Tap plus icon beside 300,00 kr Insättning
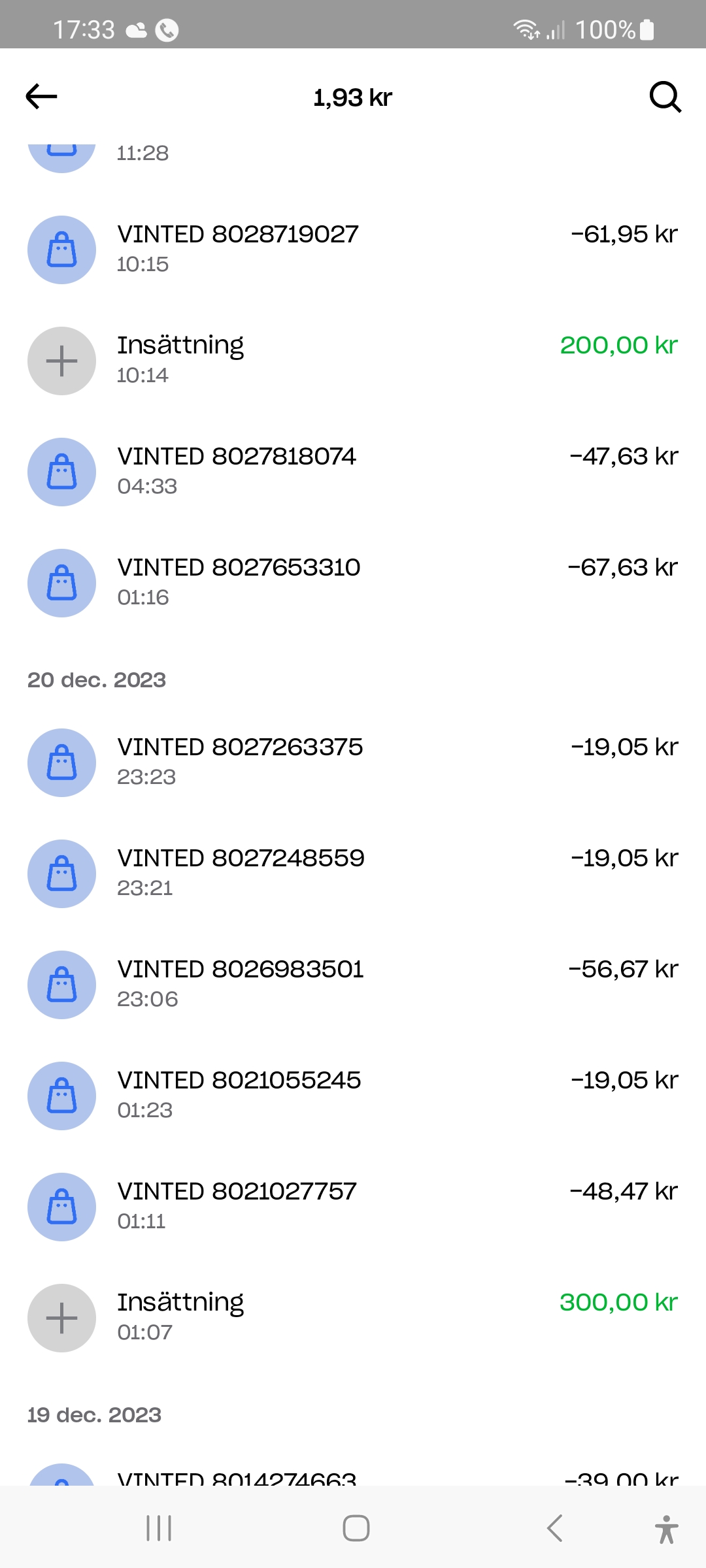Image resolution: width=706 pixels, height=1568 pixels. (x=62, y=1318)
